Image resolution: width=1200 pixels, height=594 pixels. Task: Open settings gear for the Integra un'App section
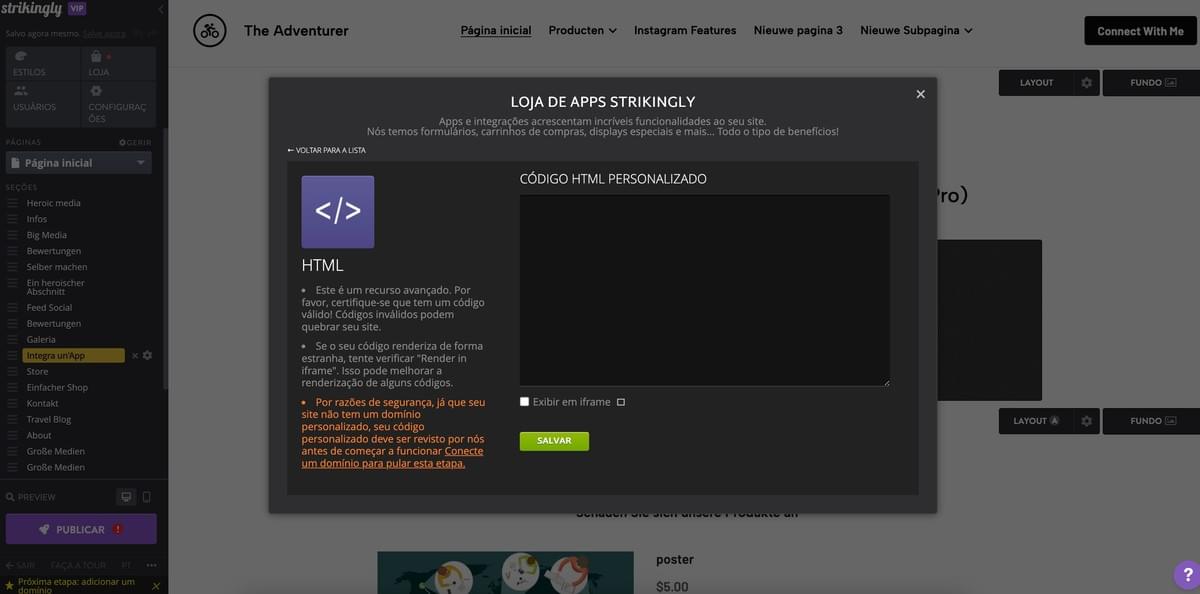click(x=148, y=355)
